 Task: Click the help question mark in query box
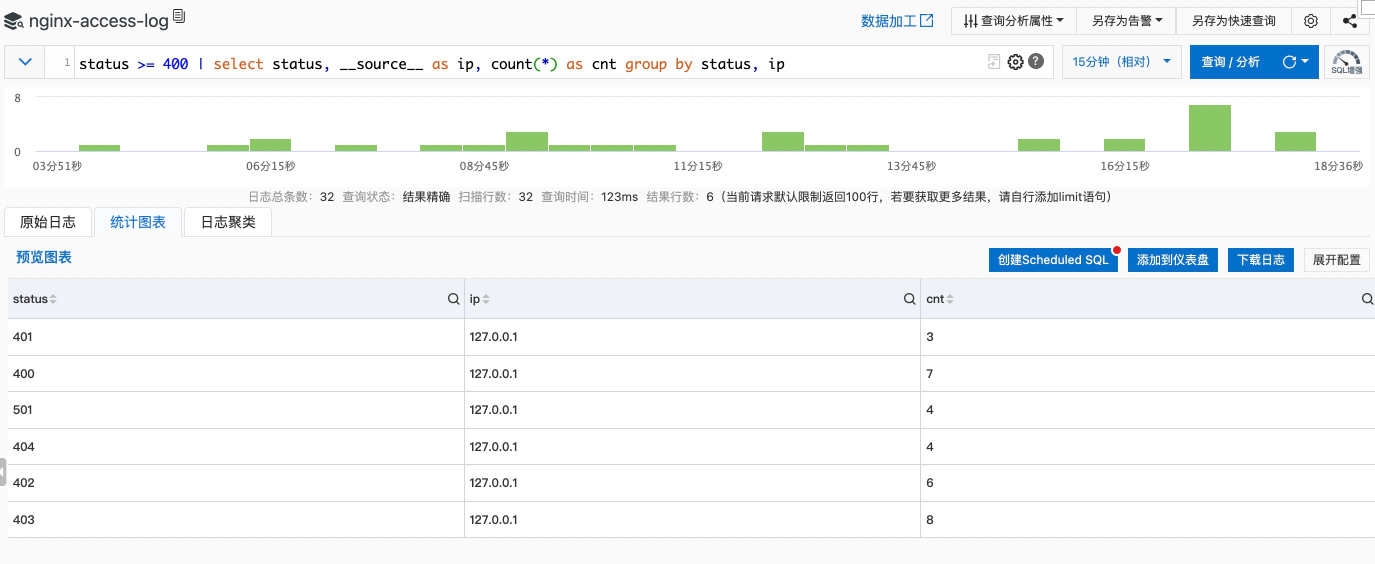tap(1036, 62)
